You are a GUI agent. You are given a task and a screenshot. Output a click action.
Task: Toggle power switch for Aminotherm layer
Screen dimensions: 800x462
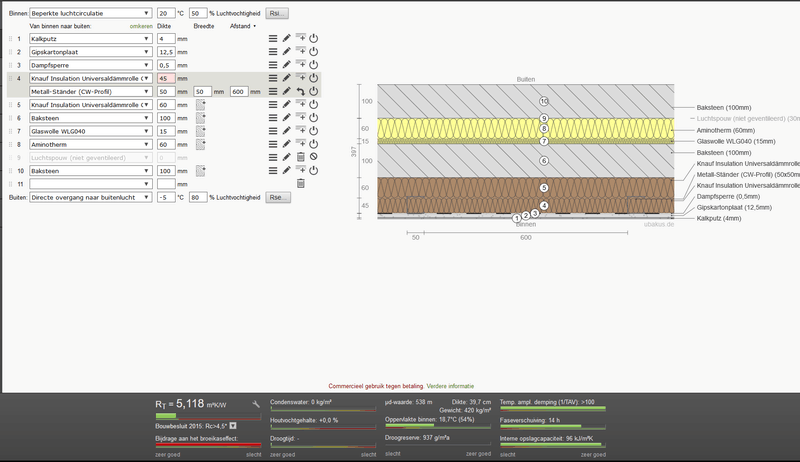pos(313,144)
